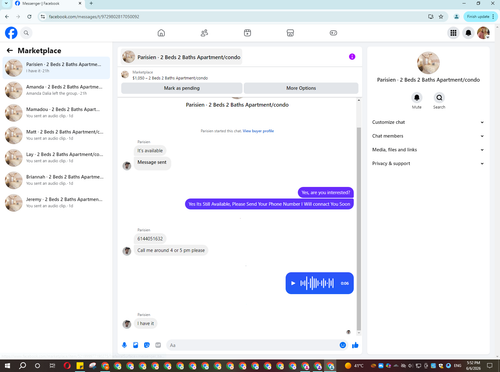The image size is (500, 372).
Task: Reload the page in browser
Action: (x=29, y=17)
